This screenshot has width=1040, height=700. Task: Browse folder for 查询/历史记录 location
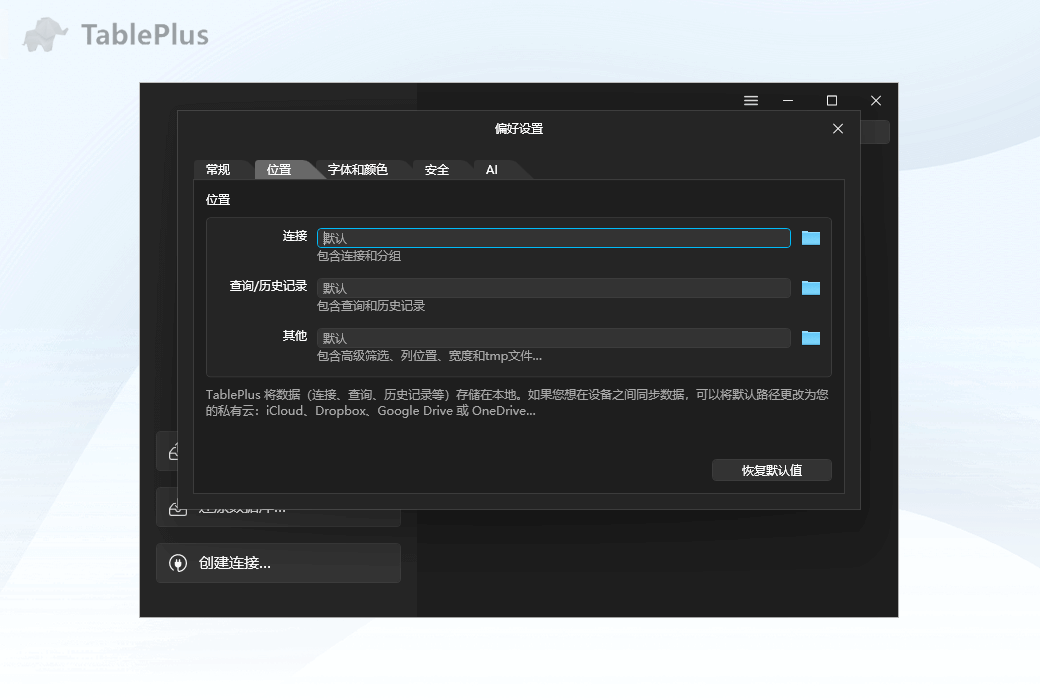pos(810,288)
